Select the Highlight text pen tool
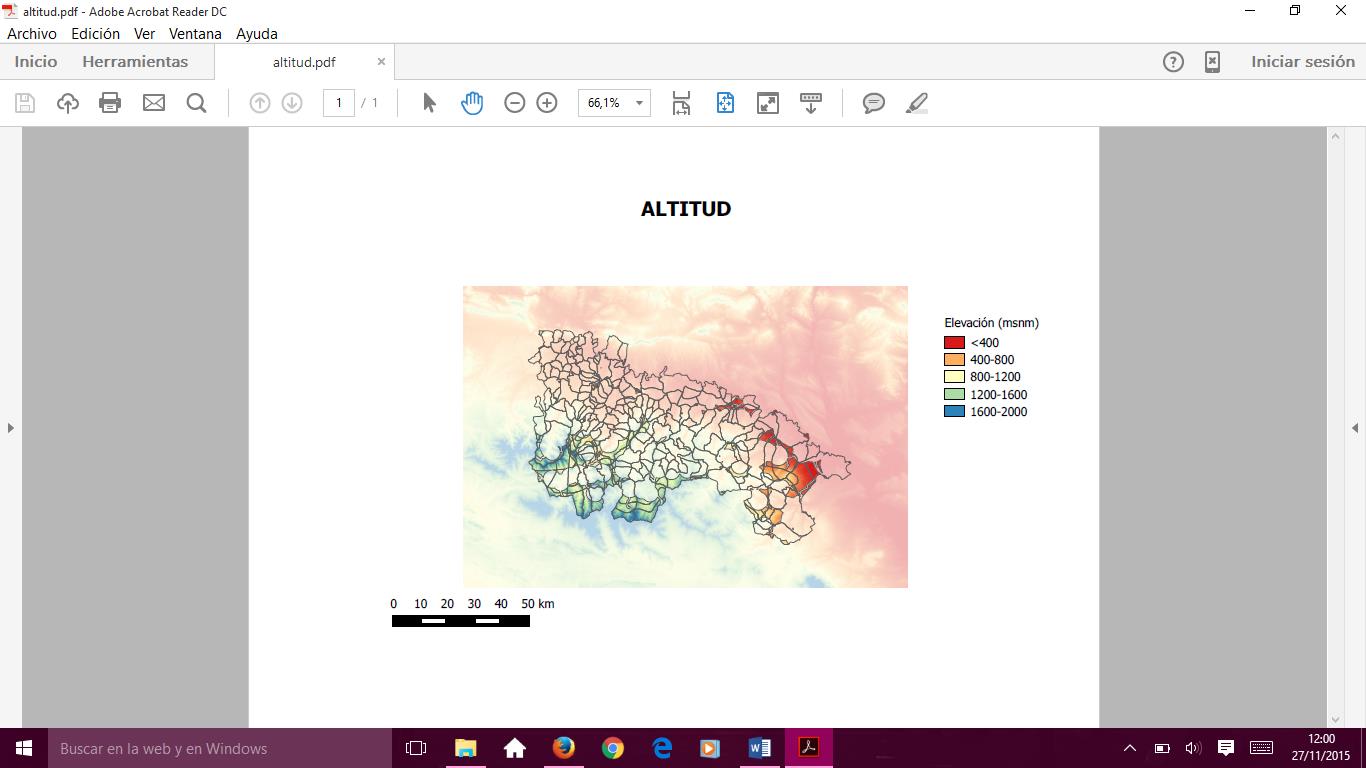The image size is (1366, 768). click(x=917, y=103)
